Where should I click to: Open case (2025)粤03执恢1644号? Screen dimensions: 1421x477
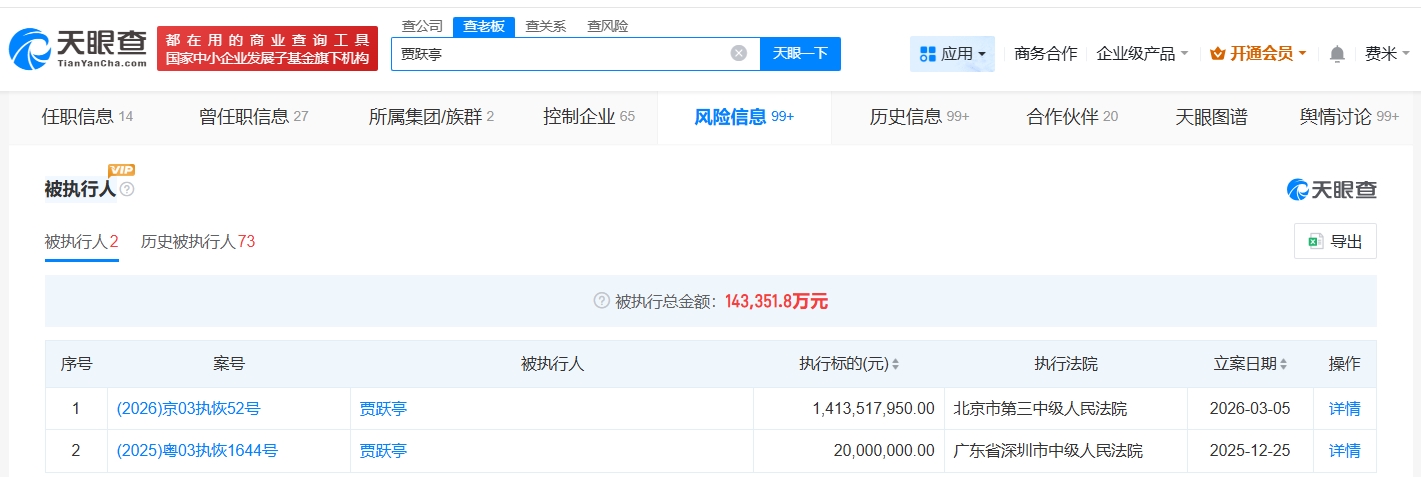pyautogui.click(x=197, y=451)
